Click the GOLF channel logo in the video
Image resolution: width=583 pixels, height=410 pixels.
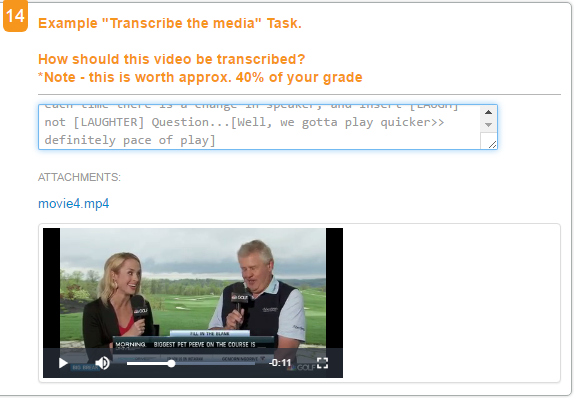point(305,367)
